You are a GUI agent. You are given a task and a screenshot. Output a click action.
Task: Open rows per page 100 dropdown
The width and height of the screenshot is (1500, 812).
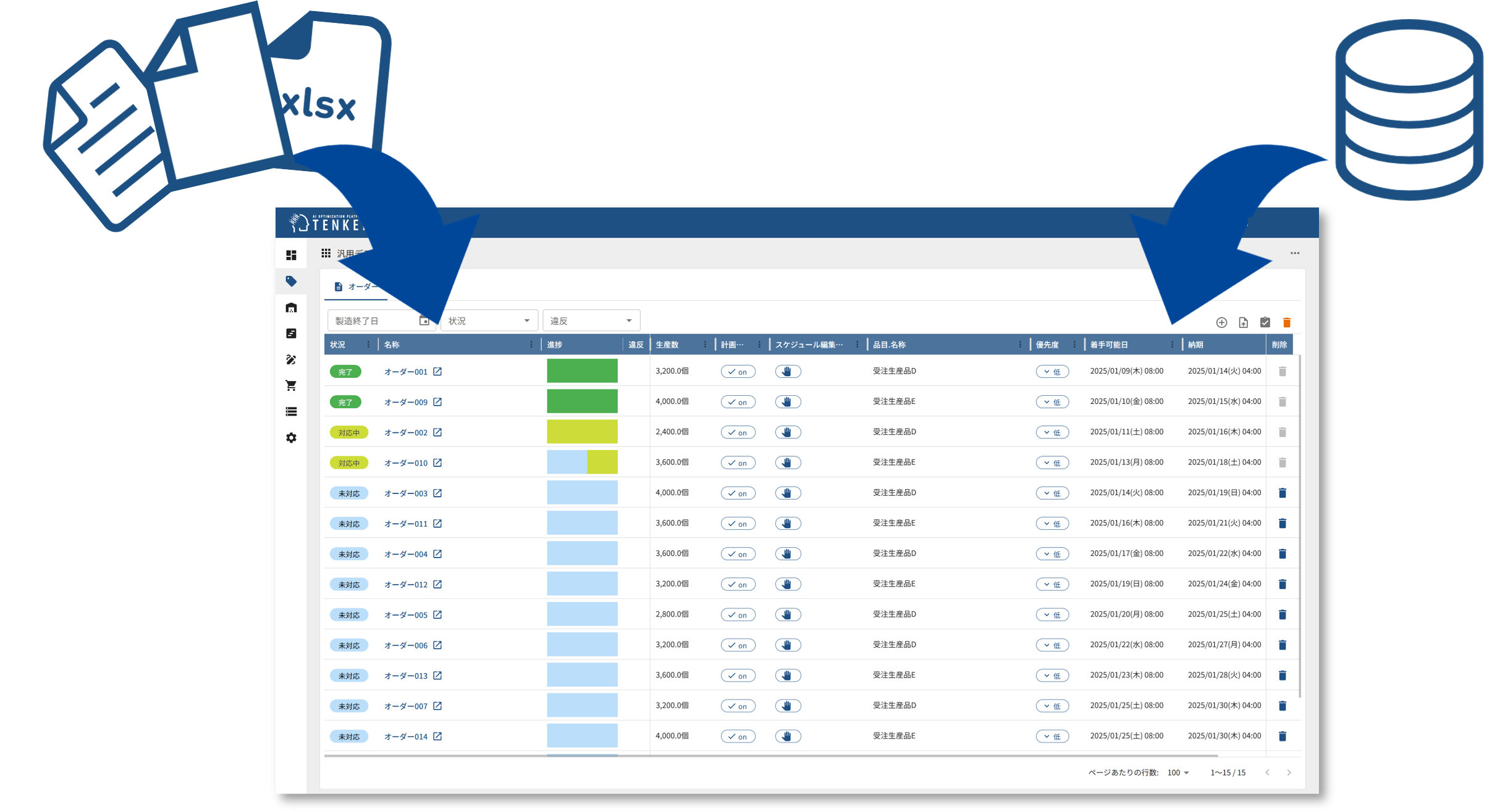[1178, 772]
